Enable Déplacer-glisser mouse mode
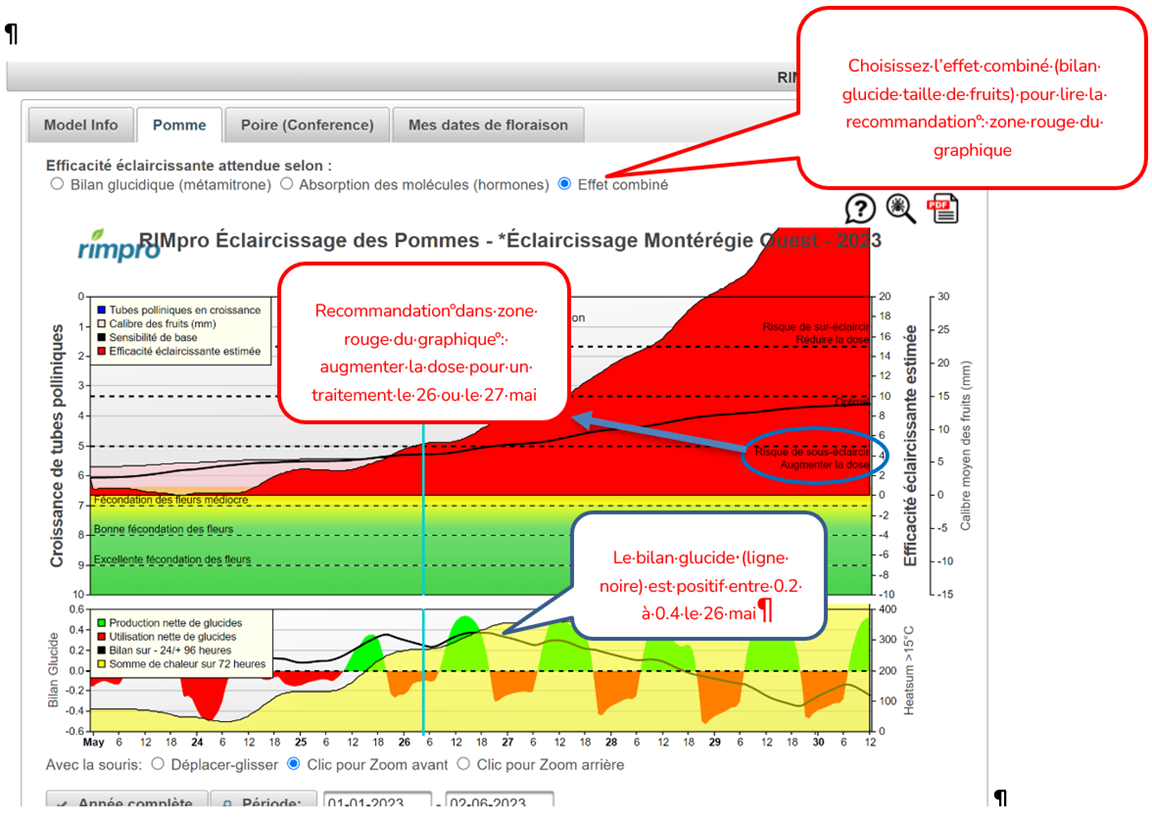The image size is (1152, 823). pos(157,764)
